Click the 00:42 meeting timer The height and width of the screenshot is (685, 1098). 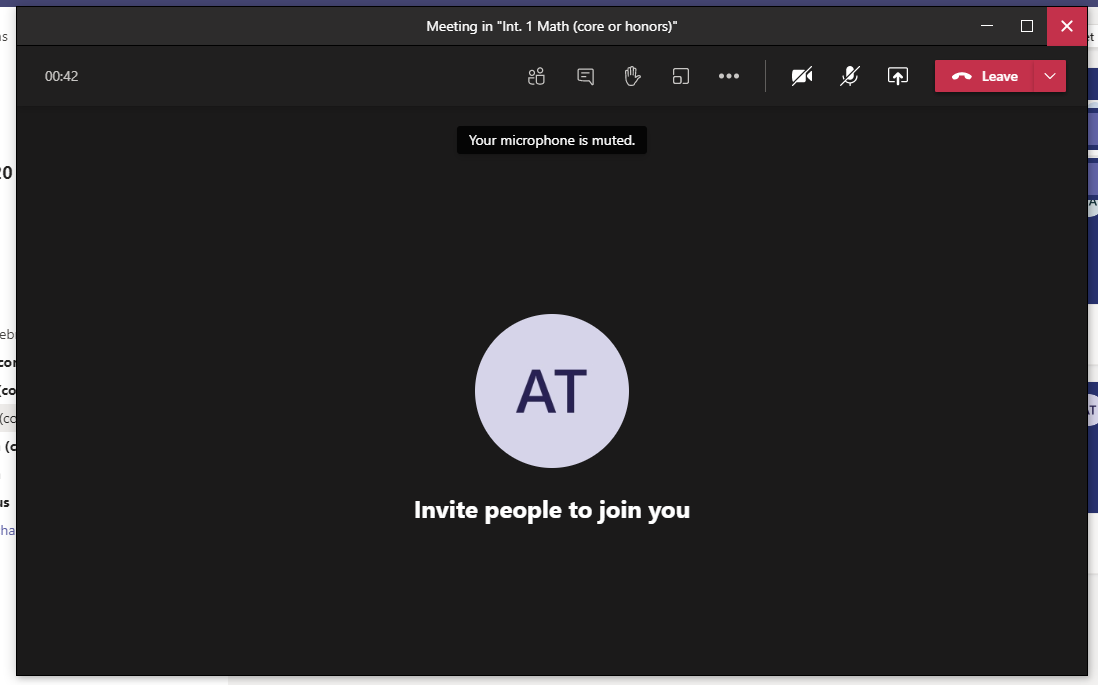click(62, 77)
